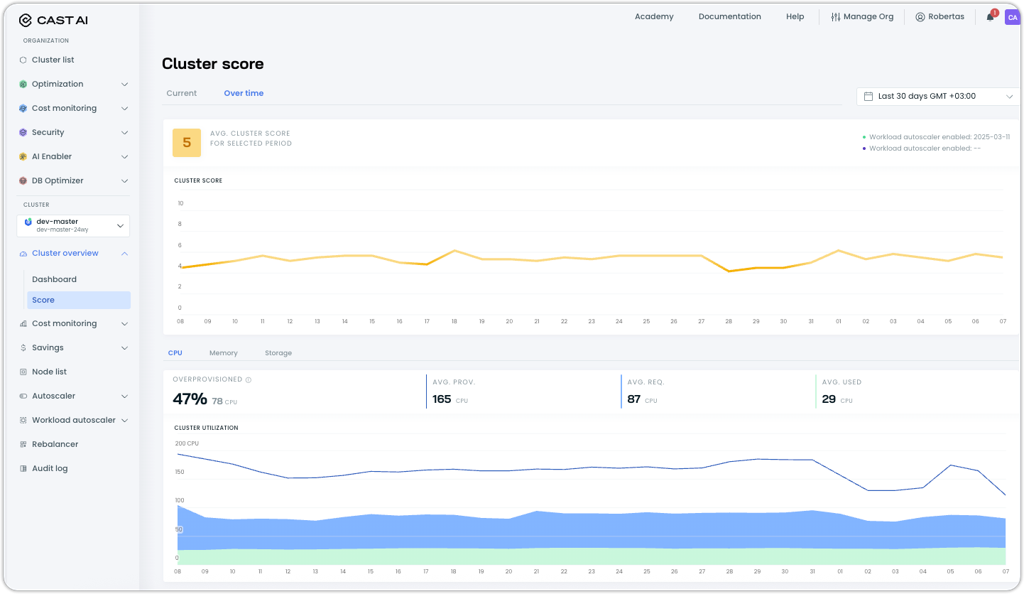Click the Audit log icon
The image size is (1024, 594).
tap(23, 469)
